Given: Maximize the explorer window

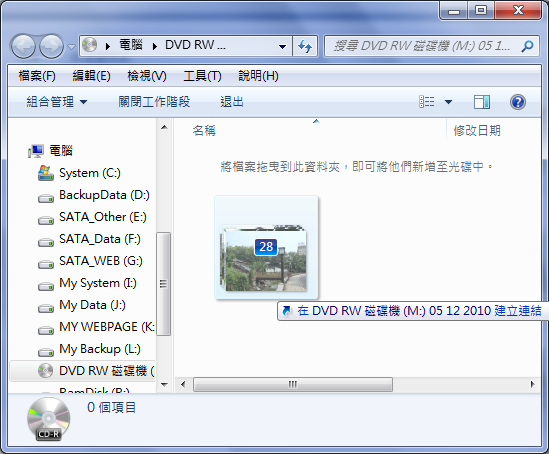Looking at the screenshot, I should [481, 11].
